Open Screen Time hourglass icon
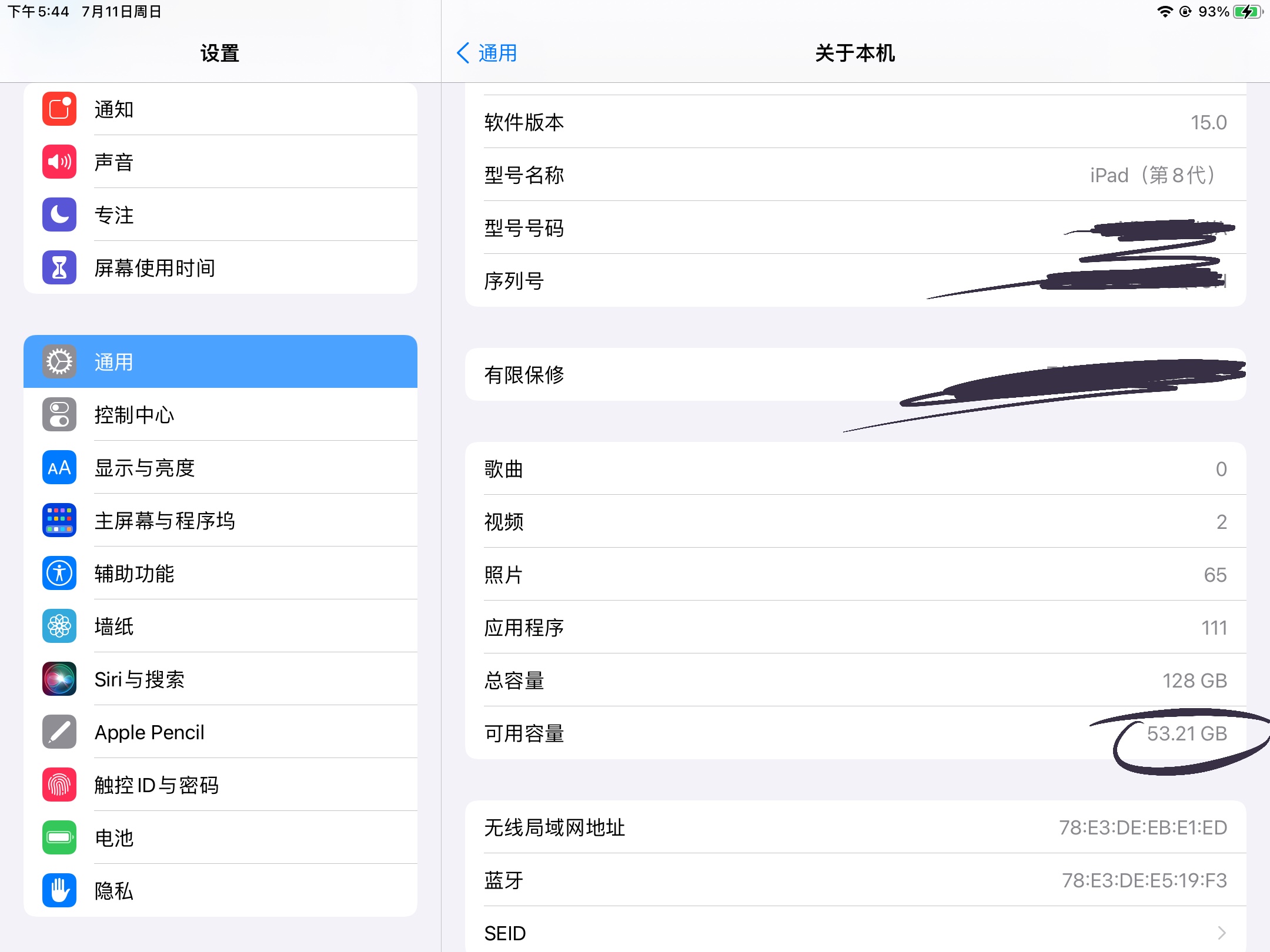 point(59,268)
